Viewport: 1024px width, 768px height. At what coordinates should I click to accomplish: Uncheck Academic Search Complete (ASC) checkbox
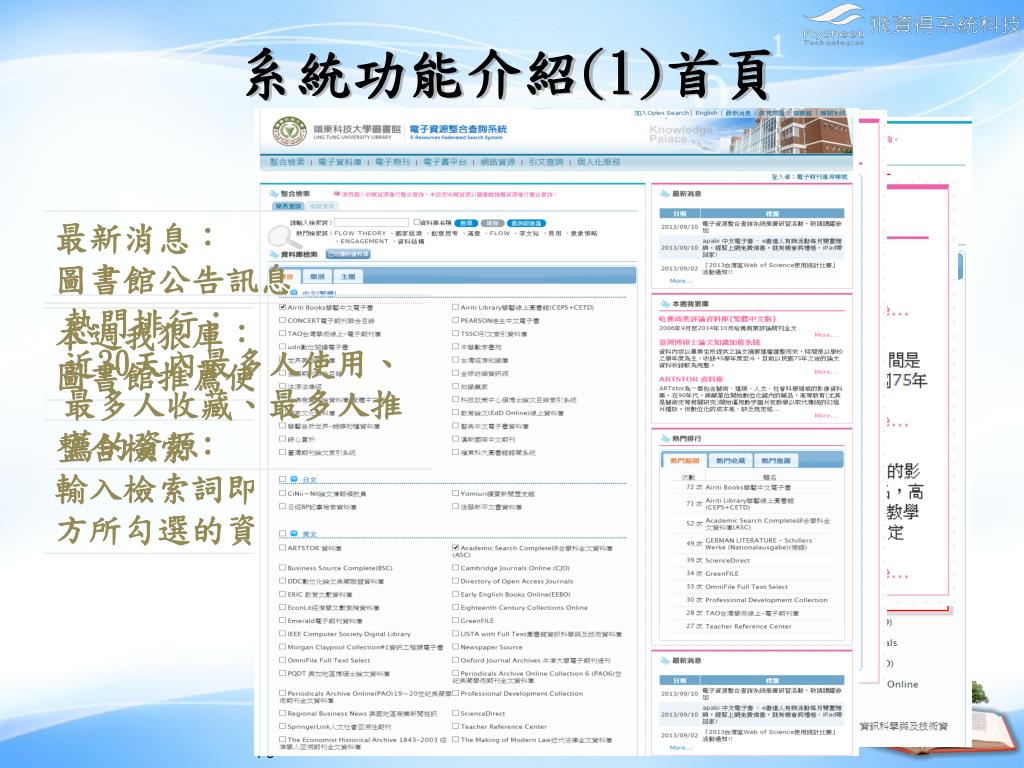(455, 548)
